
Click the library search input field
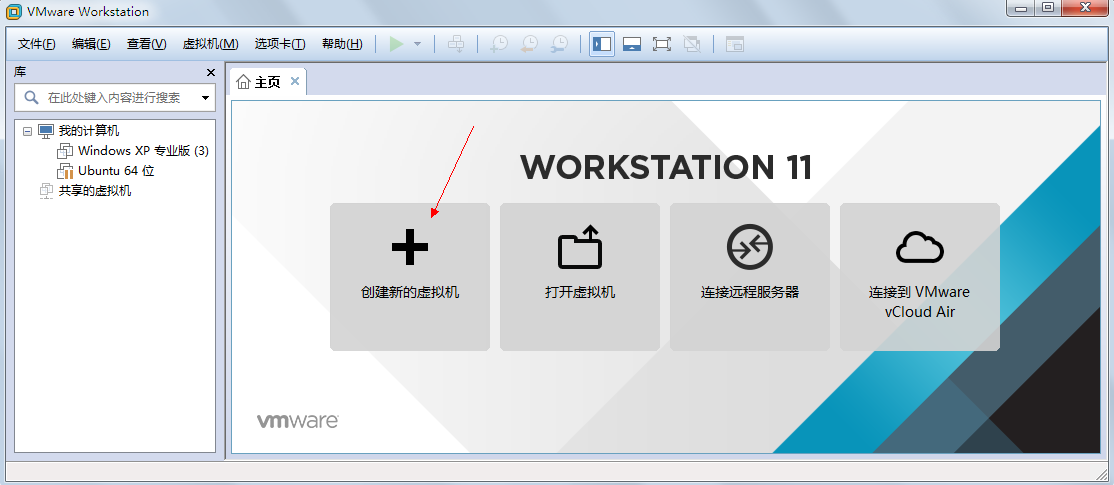pyautogui.click(x=115, y=98)
